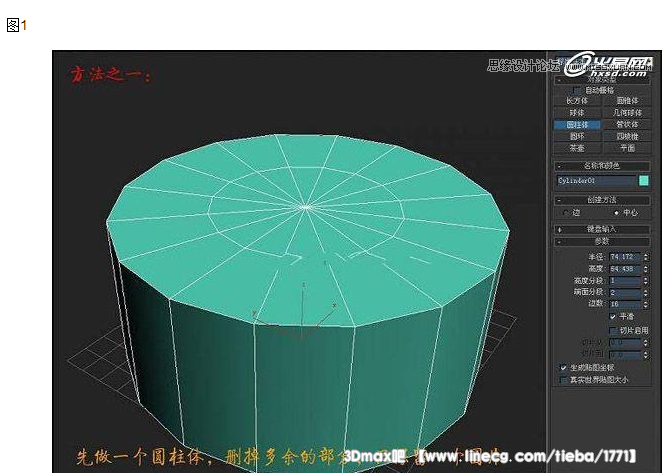Pick the 四棱锥 (Pyramid) primitive button
The width and height of the screenshot is (665, 473).
coord(627,136)
